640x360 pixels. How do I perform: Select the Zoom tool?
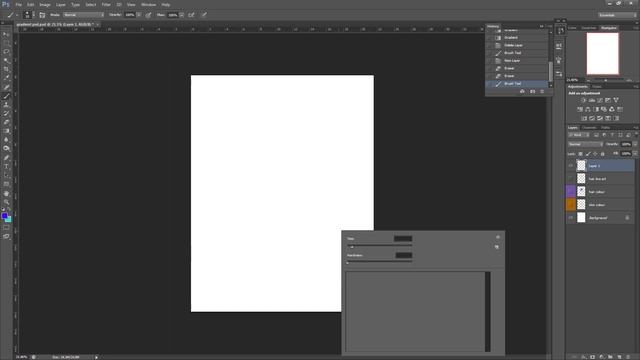[x=6, y=202]
